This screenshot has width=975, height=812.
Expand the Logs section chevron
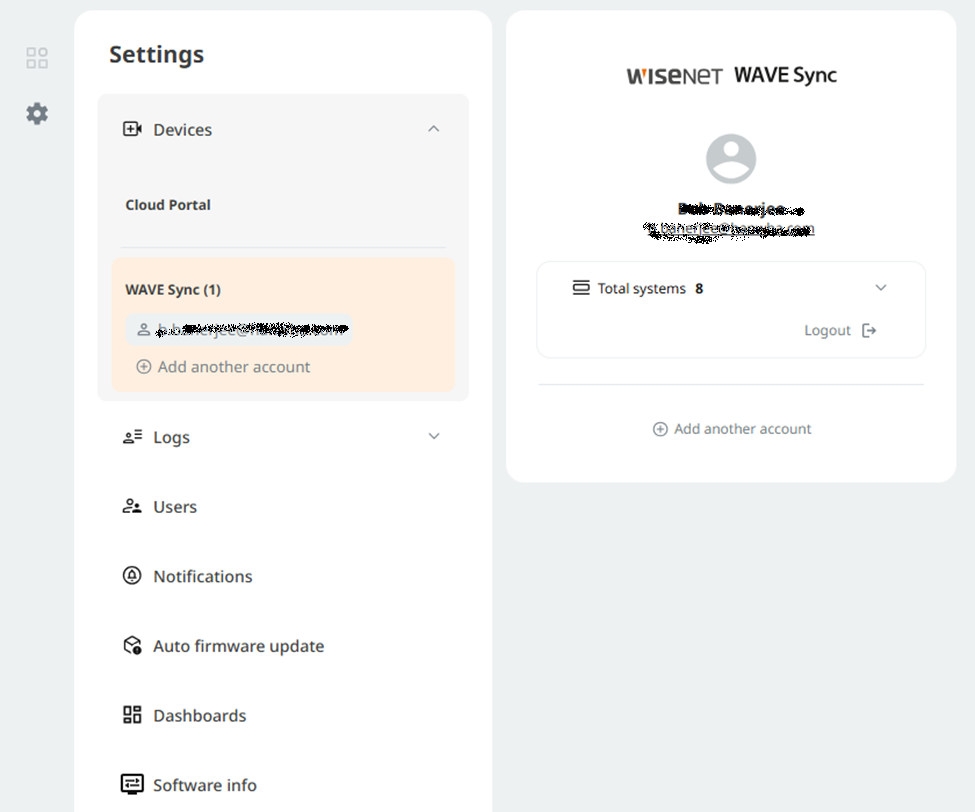click(x=434, y=436)
